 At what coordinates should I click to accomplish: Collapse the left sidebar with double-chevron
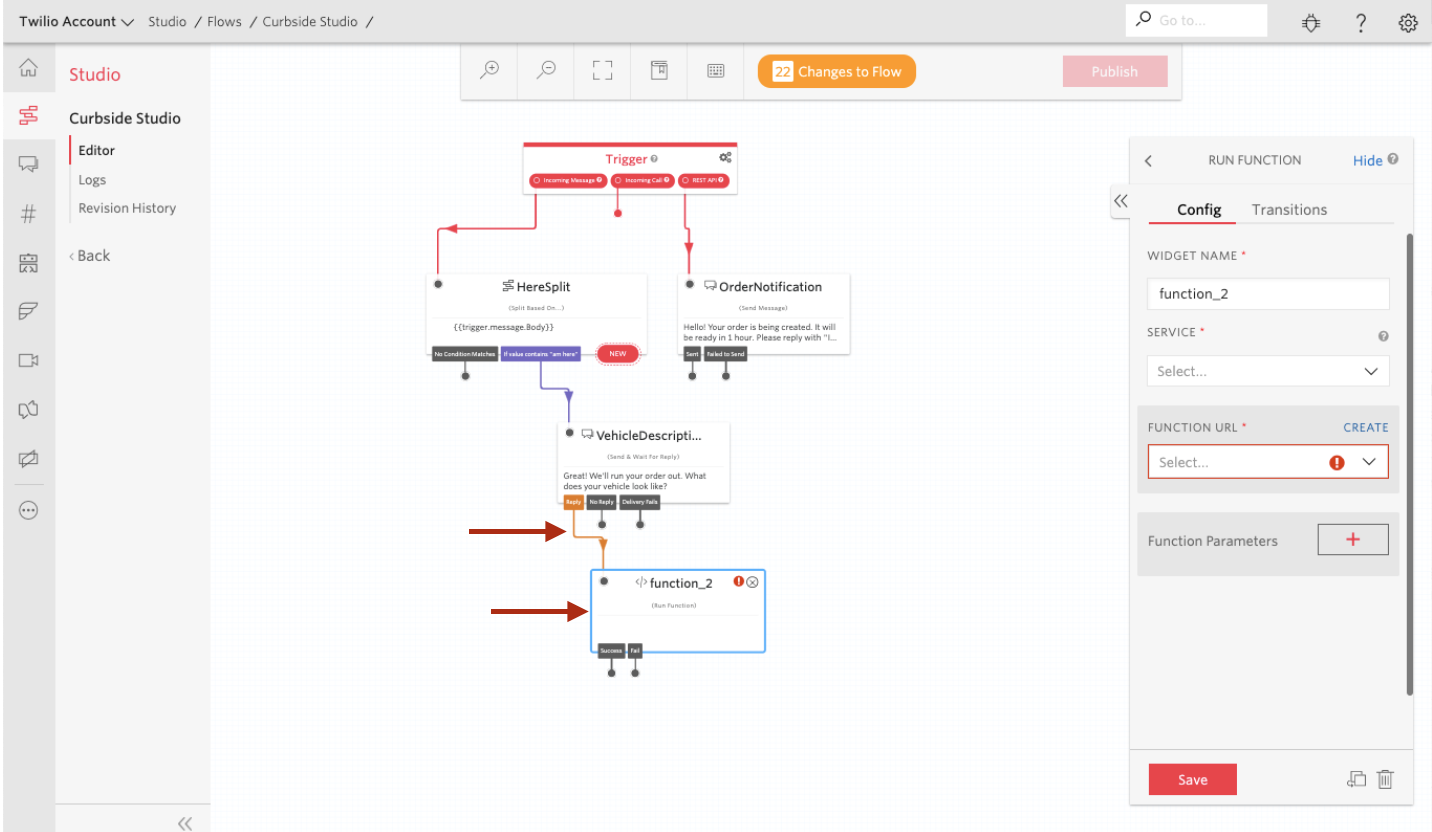point(185,823)
